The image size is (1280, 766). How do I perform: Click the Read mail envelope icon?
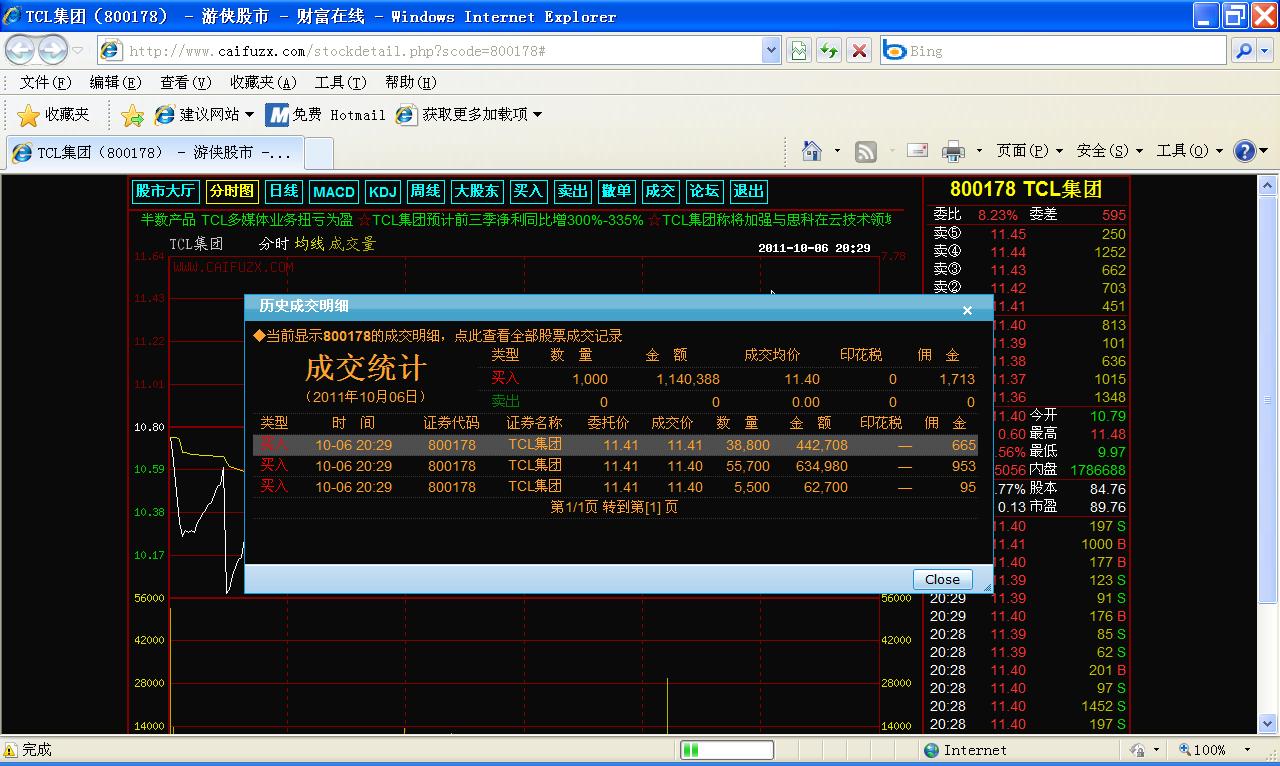coord(917,151)
